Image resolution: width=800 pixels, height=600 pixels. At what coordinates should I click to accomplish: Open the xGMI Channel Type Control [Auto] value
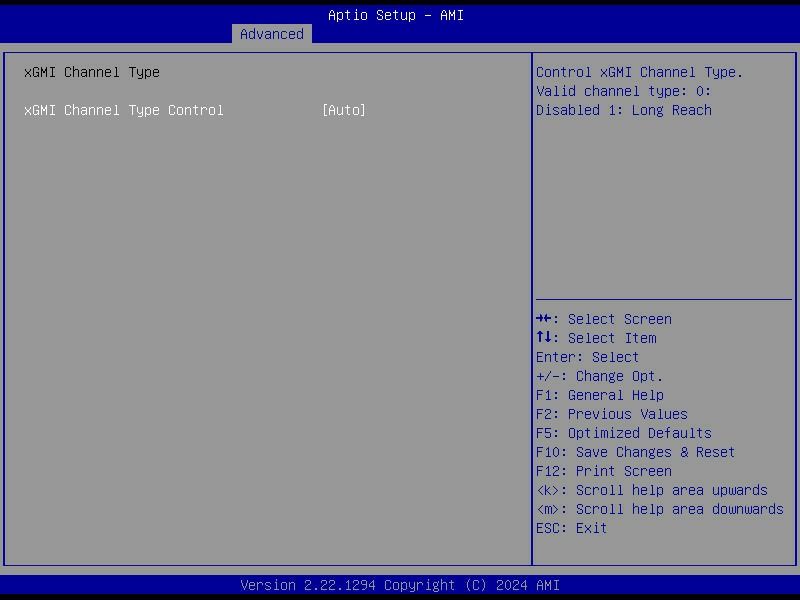click(x=344, y=110)
